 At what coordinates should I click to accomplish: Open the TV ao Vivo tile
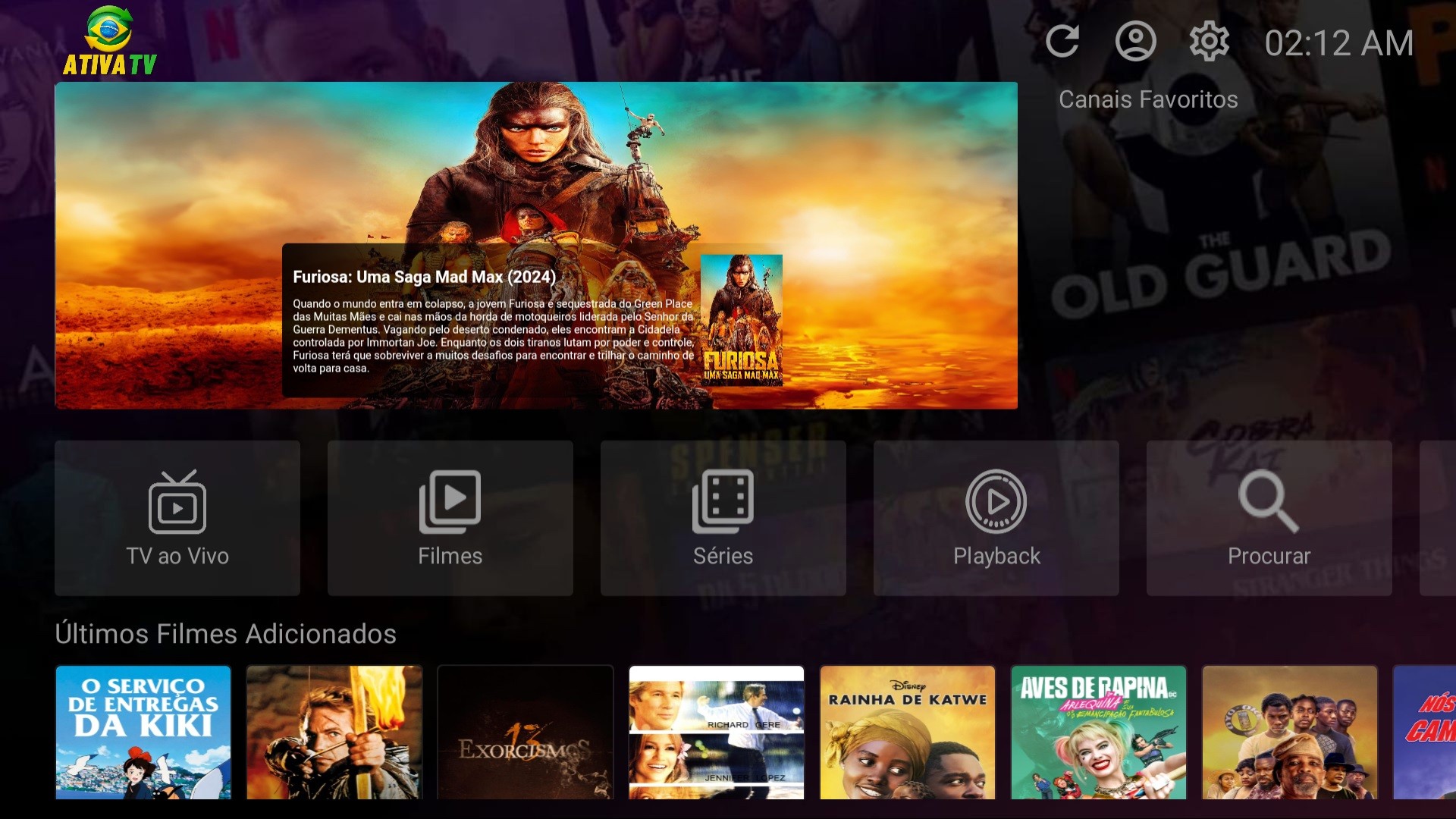177,518
